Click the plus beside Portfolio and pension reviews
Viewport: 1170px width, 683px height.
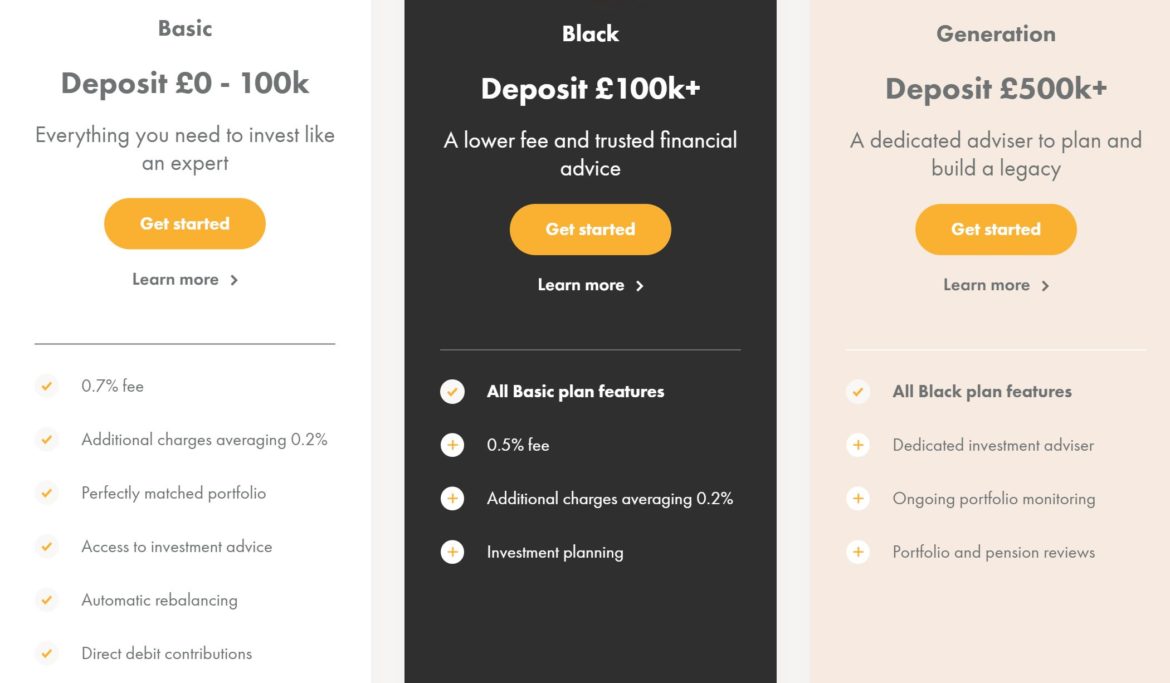click(858, 551)
